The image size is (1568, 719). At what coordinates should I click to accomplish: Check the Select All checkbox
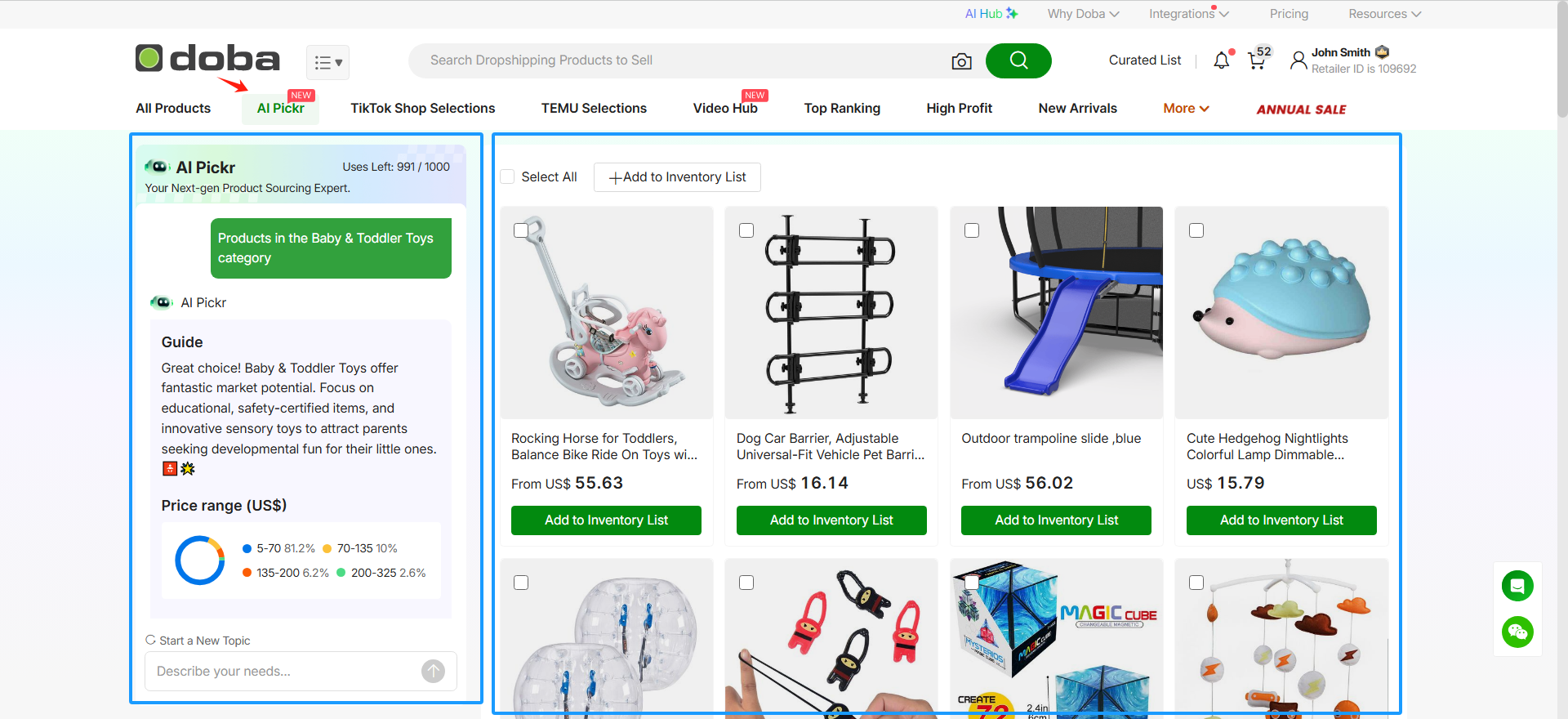(x=507, y=176)
